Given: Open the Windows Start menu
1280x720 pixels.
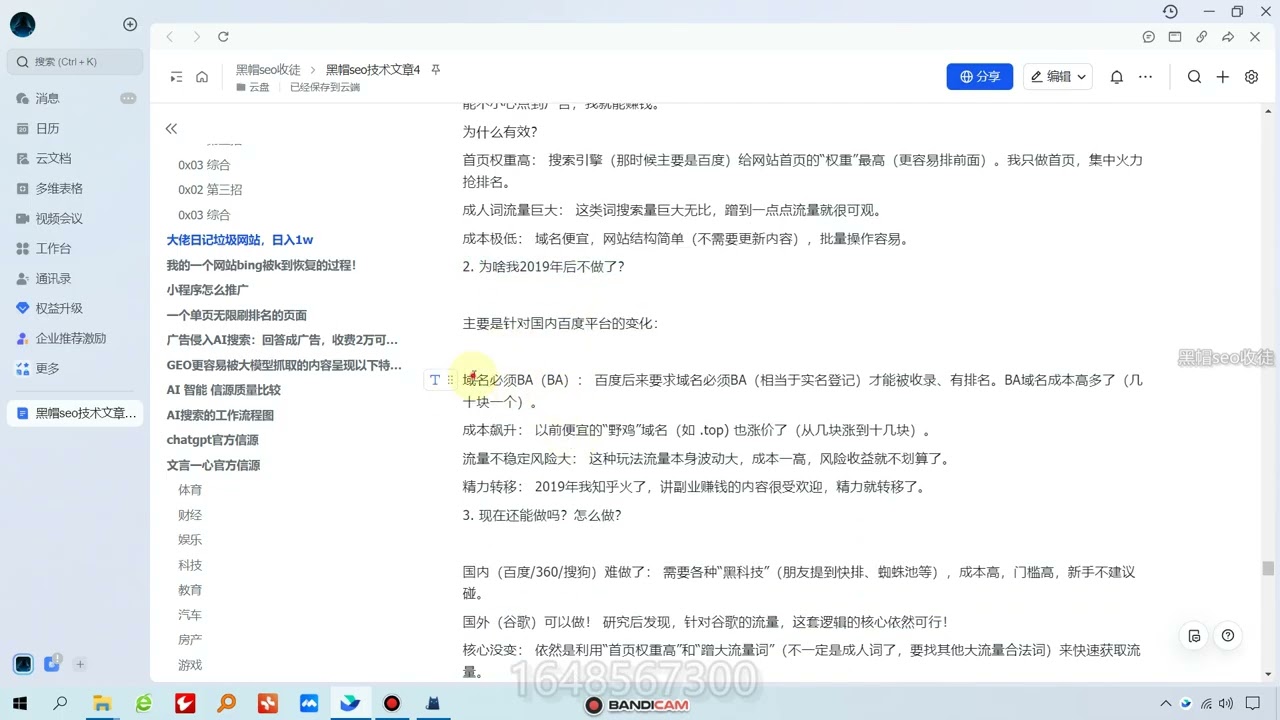Looking at the screenshot, I should [x=19, y=703].
